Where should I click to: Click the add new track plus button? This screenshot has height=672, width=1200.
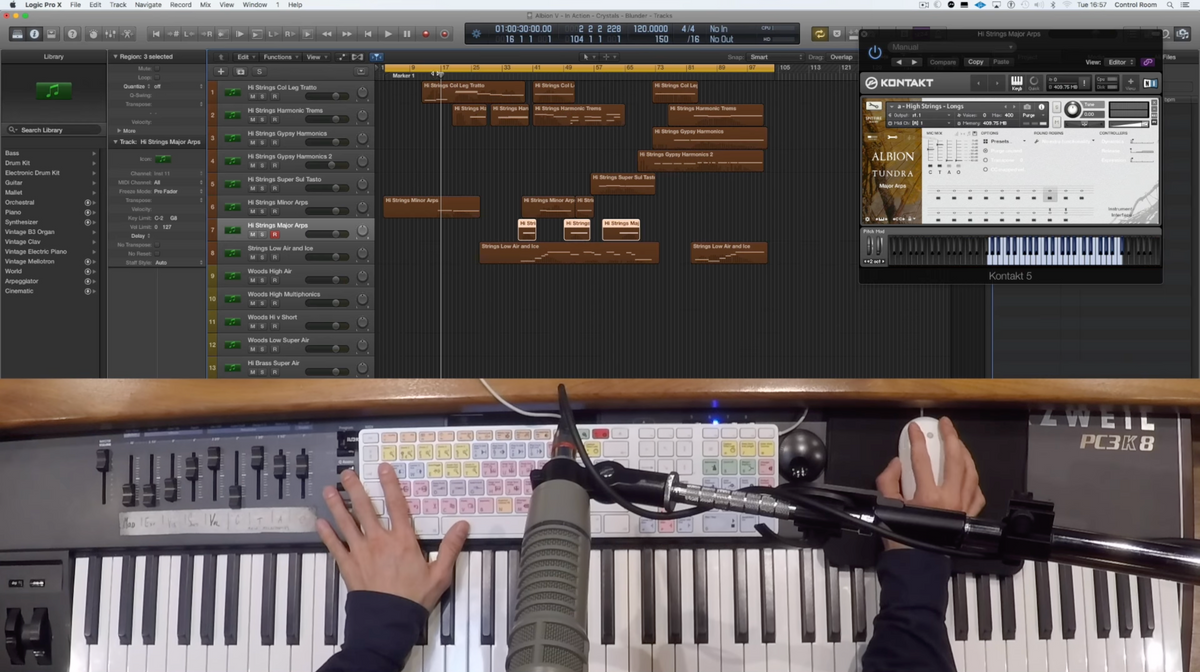[221, 72]
